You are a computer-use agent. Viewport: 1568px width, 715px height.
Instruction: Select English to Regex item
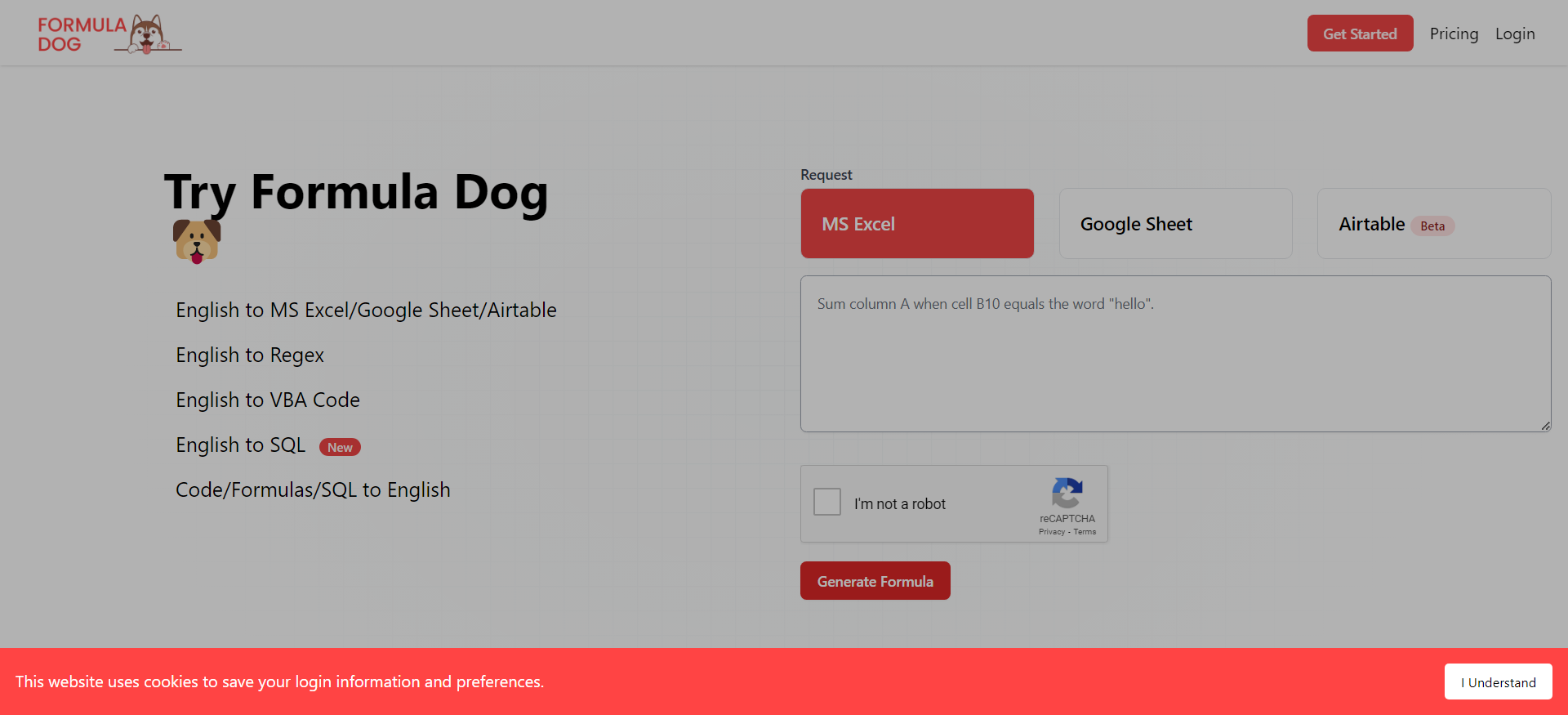tap(250, 355)
